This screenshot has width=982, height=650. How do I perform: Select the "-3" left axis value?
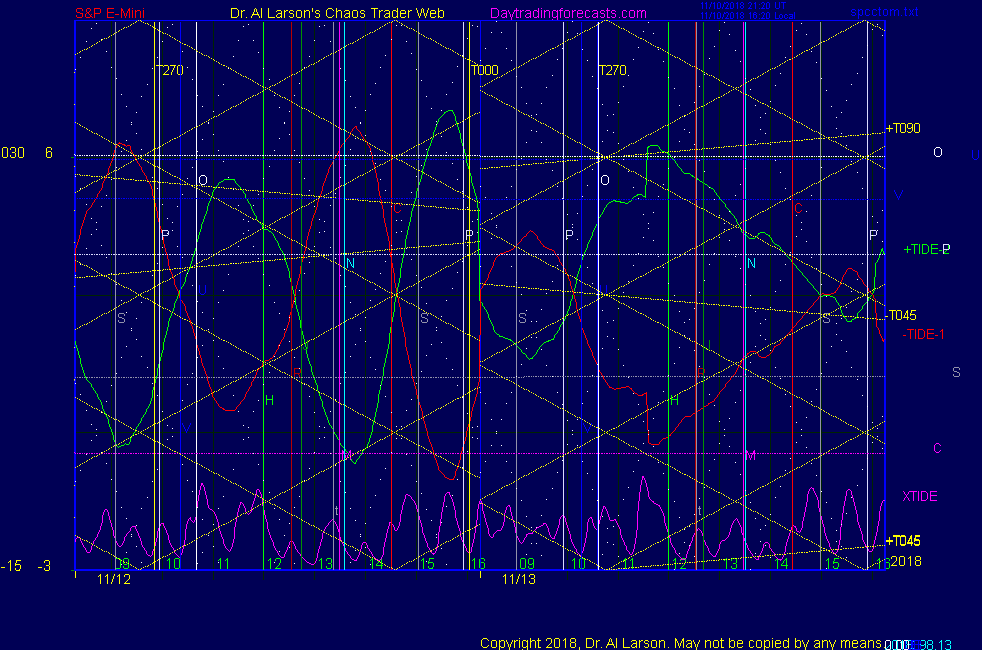click(44, 566)
